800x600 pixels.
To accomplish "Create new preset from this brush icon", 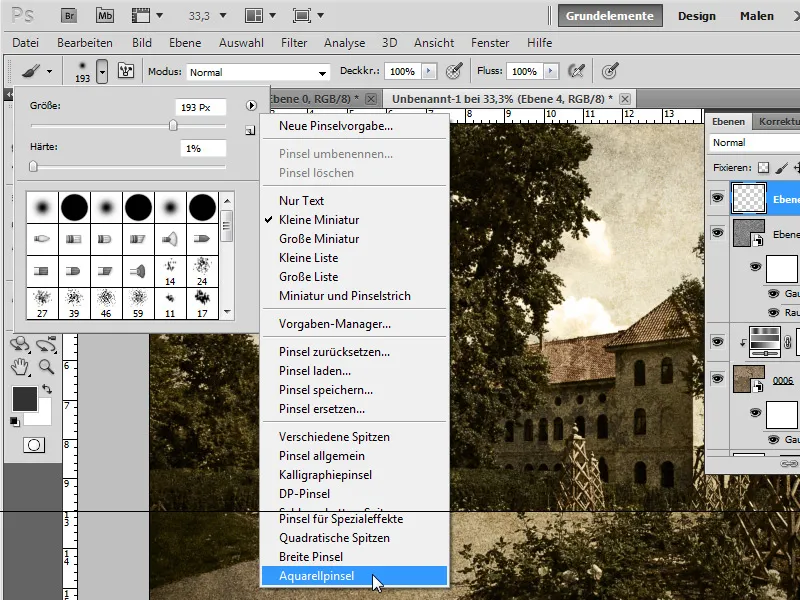I will [250, 131].
